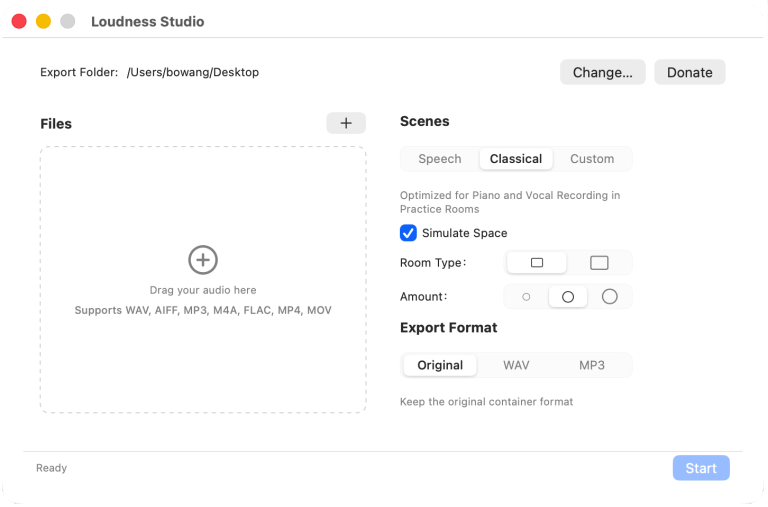Choose the medium Amount circle
The width and height of the screenshot is (768, 507).
click(x=568, y=297)
